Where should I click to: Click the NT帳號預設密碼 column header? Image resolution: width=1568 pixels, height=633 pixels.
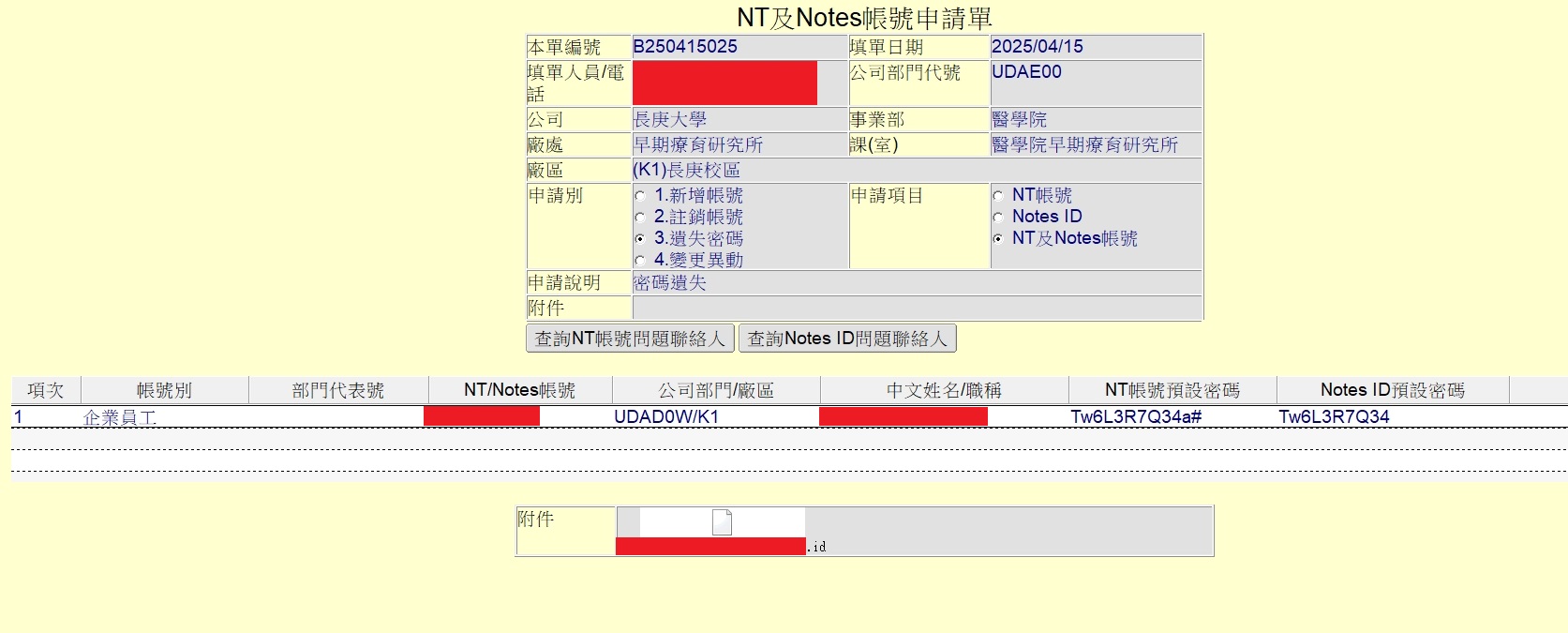[x=1172, y=390]
